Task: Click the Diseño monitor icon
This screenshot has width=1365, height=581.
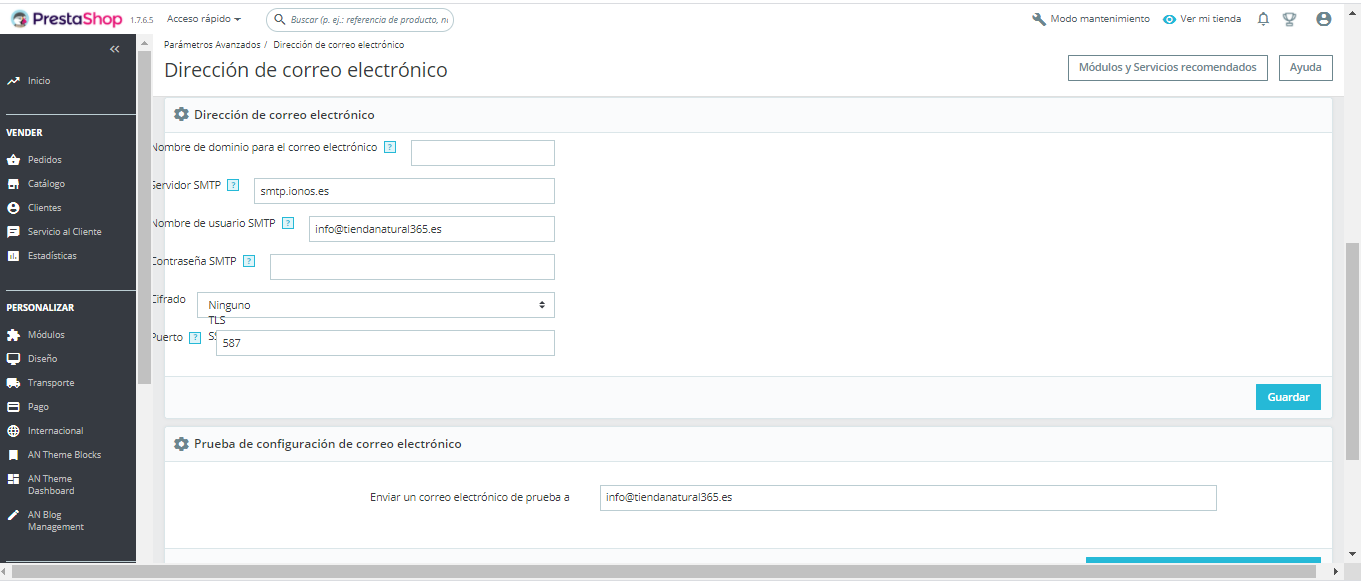Action: (13, 359)
